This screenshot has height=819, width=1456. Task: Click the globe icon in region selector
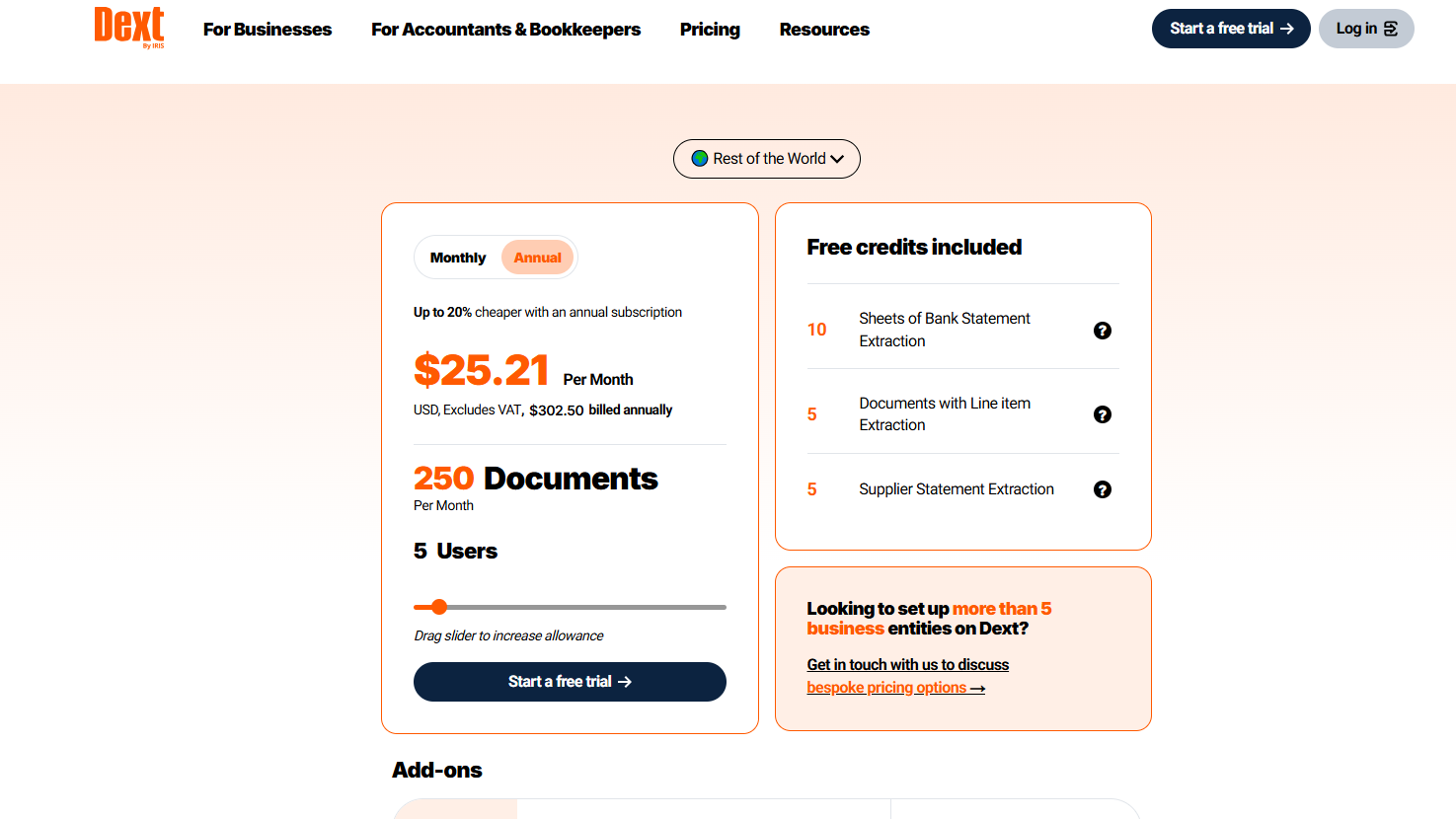(700, 158)
